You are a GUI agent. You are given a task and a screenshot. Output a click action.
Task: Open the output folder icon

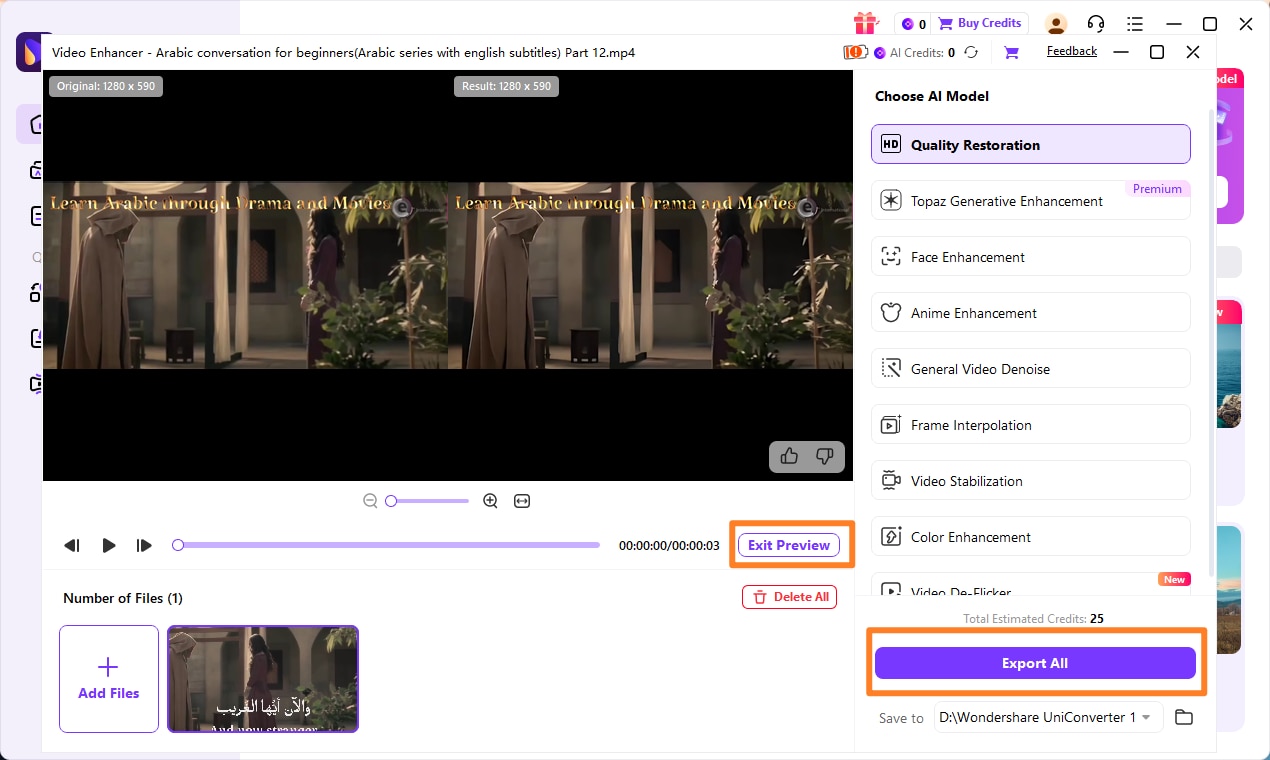tap(1184, 717)
